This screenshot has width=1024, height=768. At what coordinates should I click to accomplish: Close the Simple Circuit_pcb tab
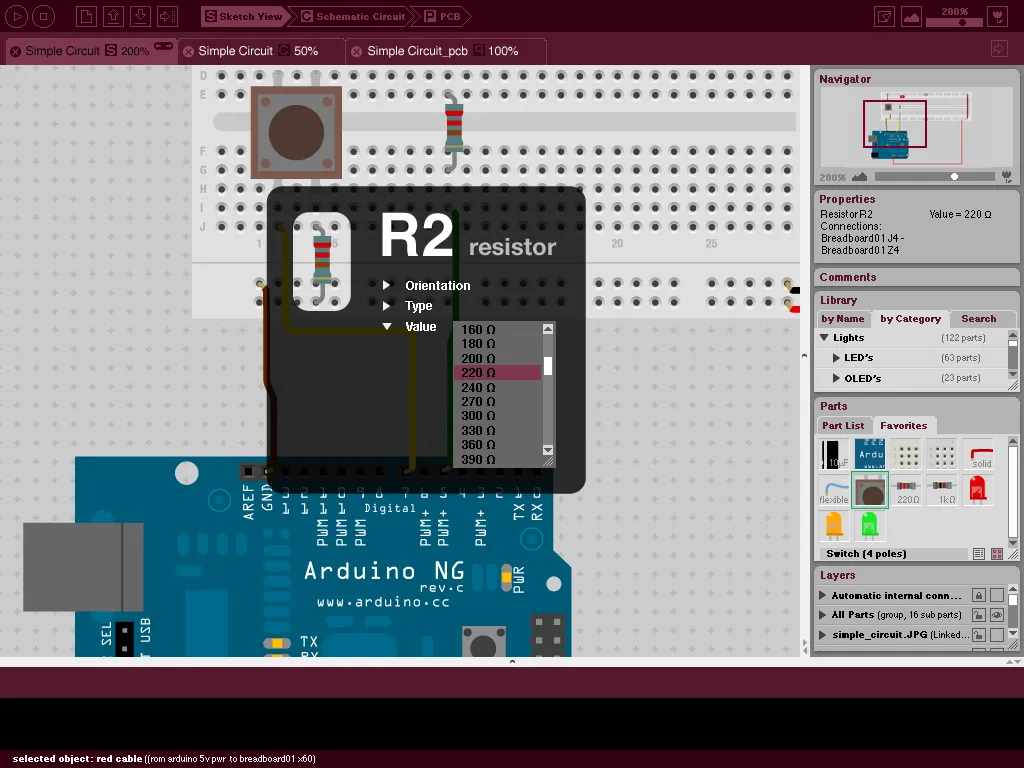tap(357, 52)
